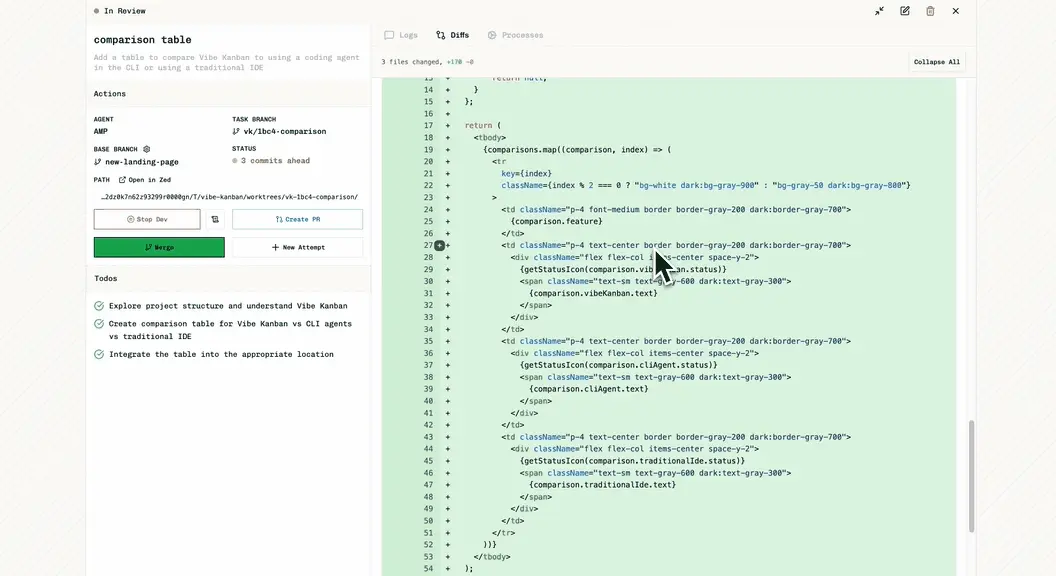Close the task details panel

coord(955,11)
